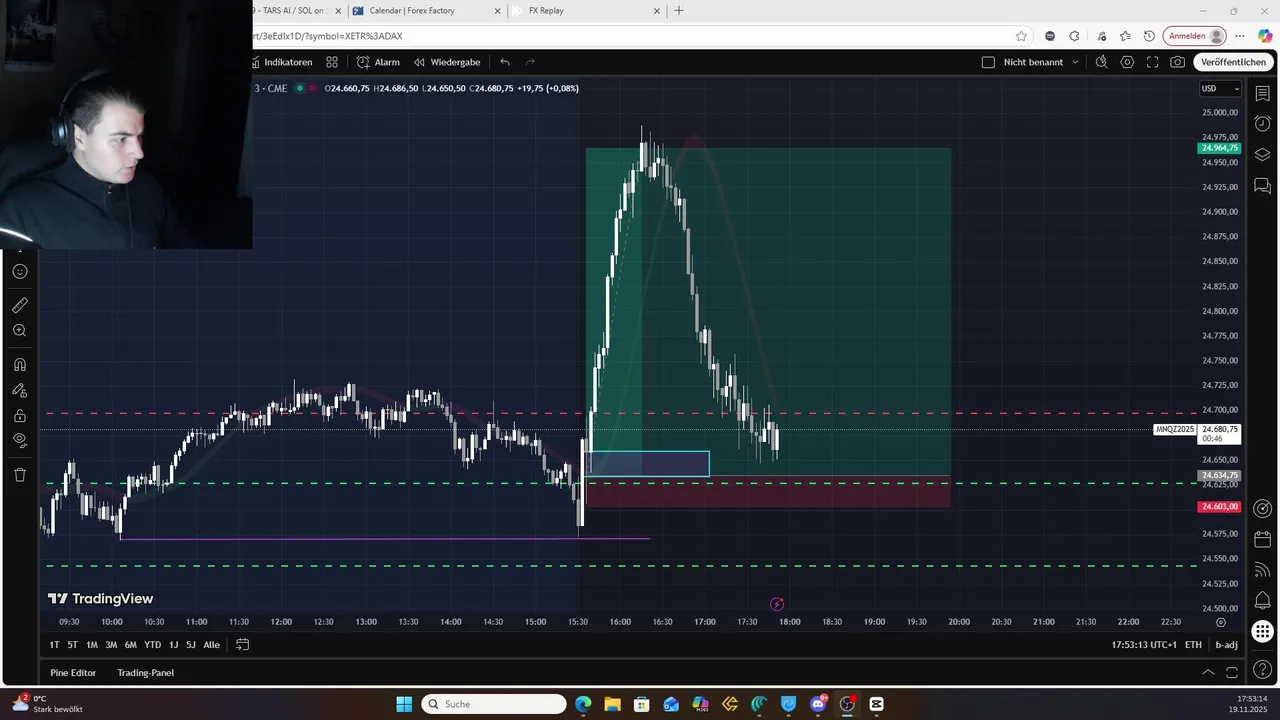Toggle the b-adj adjustment setting
The image size is (1280, 720).
[x=1226, y=645]
